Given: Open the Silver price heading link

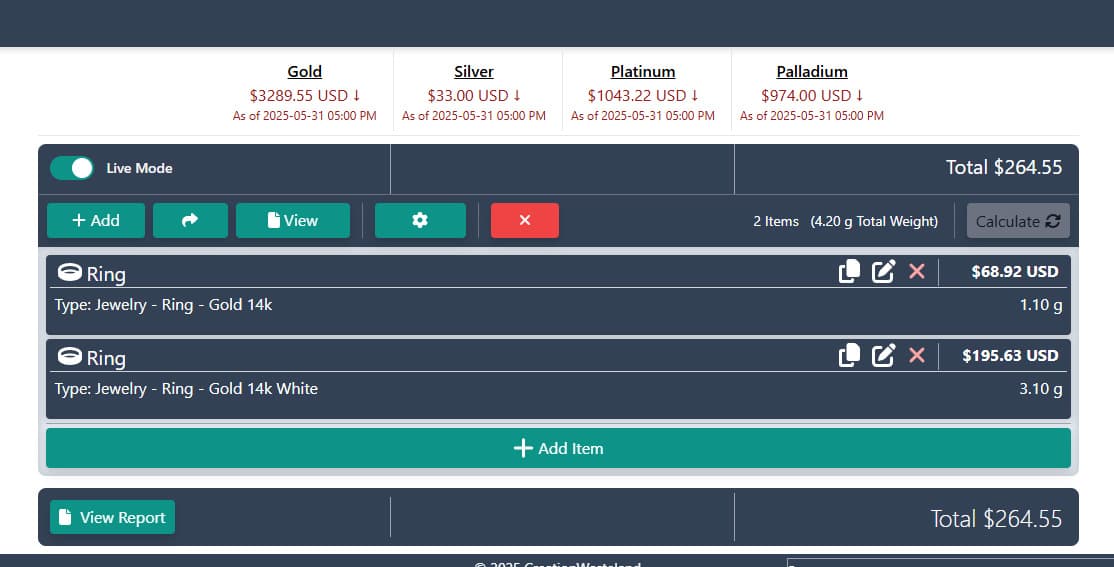Looking at the screenshot, I should 474,72.
